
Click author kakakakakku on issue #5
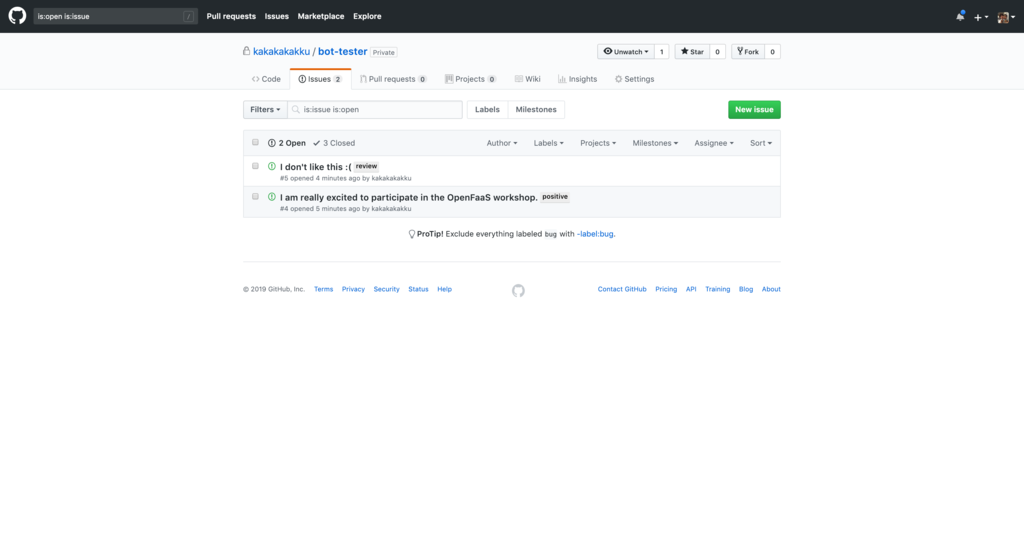(x=391, y=178)
